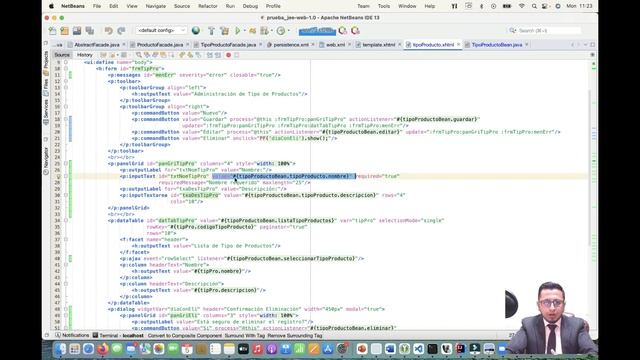Open the File menu
The width and height of the screenshot is (640, 360).
[97, 6]
